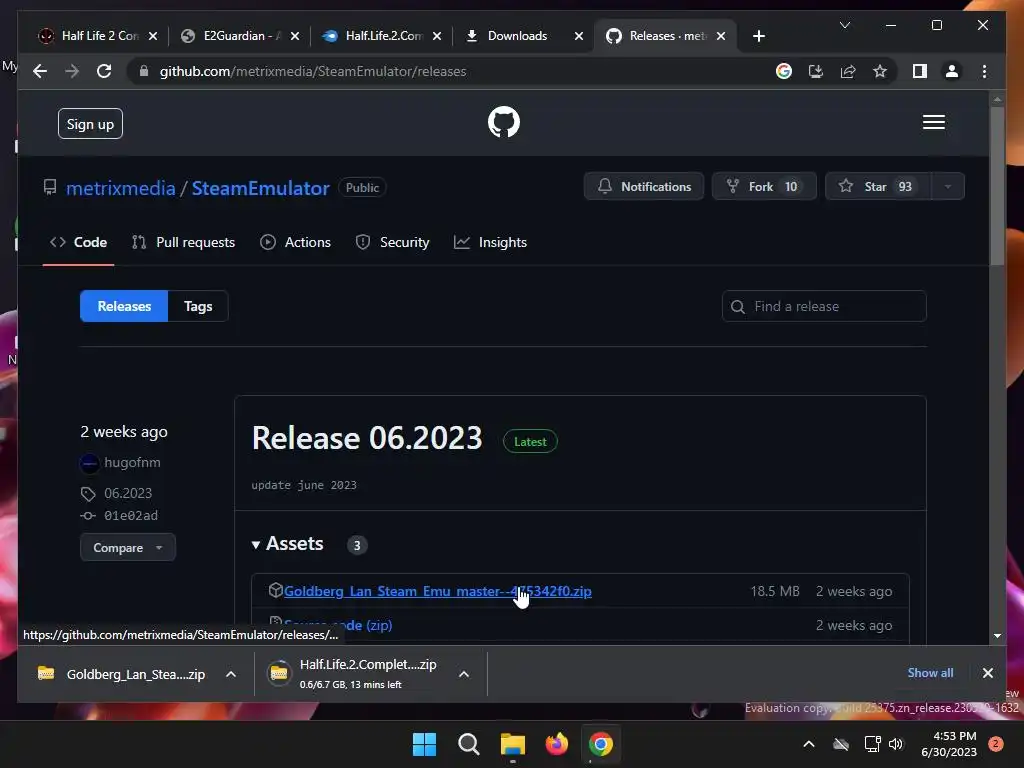Open the Actions tab

point(296,242)
